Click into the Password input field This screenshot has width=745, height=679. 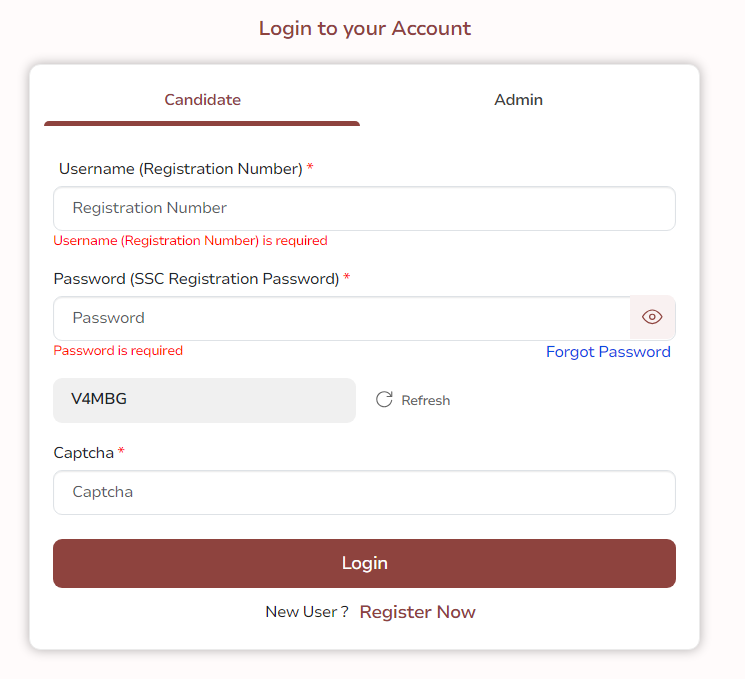(x=342, y=318)
